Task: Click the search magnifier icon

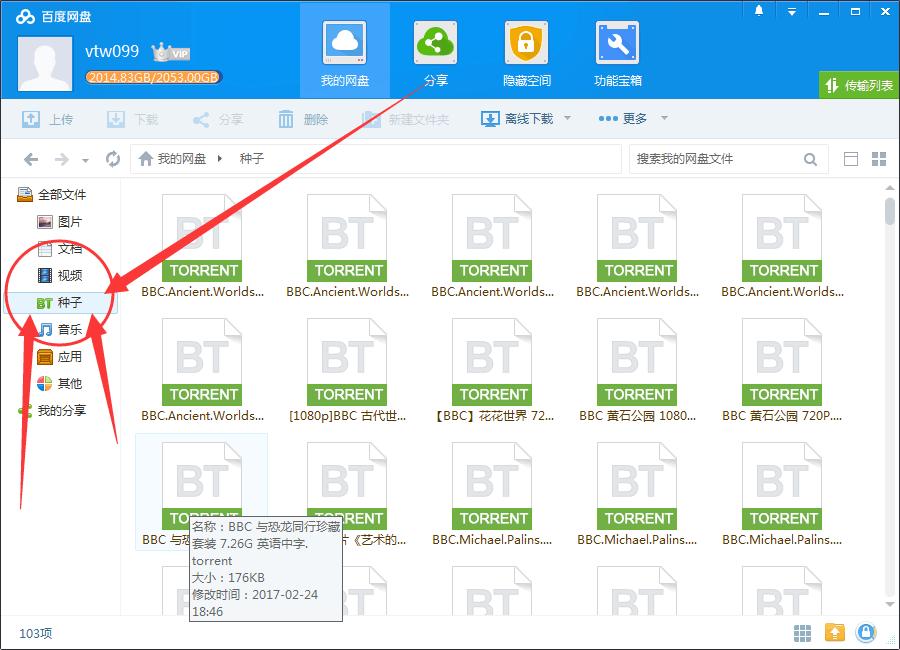Action: [810, 159]
